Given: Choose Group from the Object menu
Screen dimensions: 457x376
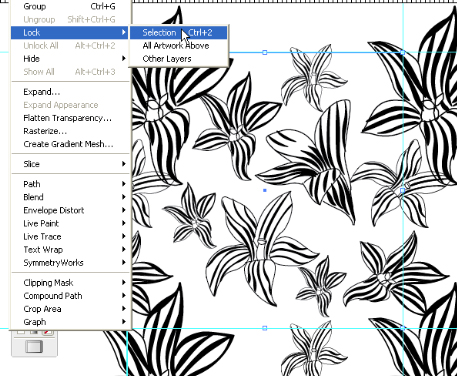Looking at the screenshot, I should (70, 6).
